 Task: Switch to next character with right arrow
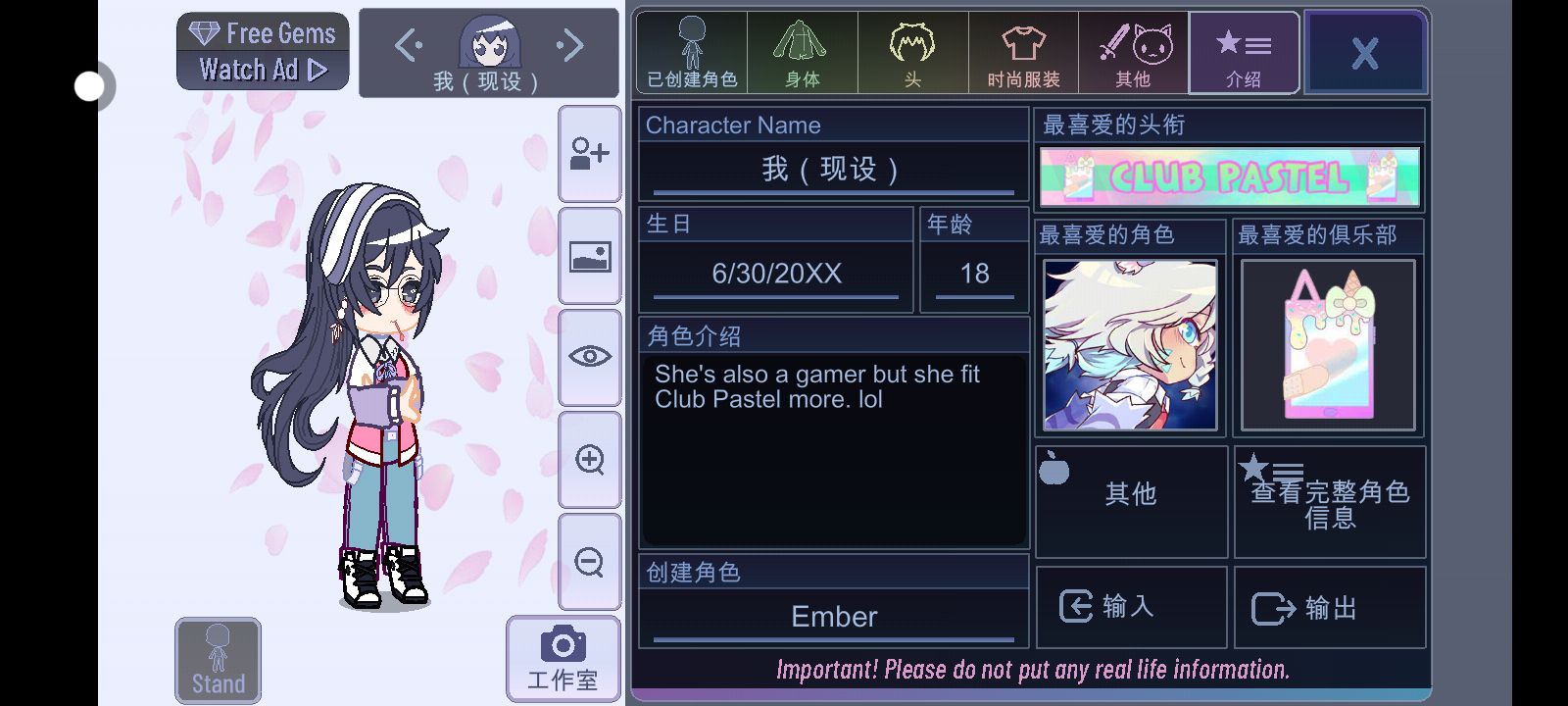click(570, 45)
